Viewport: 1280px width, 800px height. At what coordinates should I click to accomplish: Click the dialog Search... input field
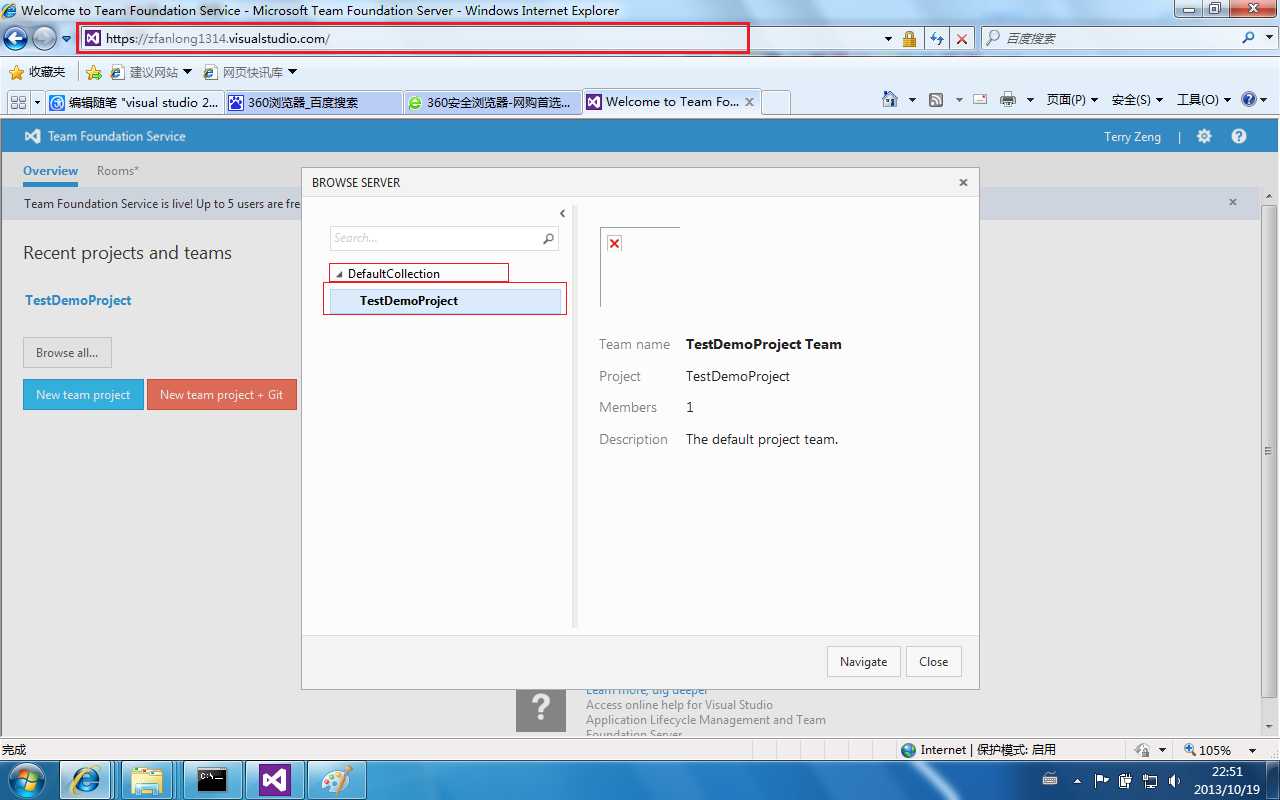pyautogui.click(x=435, y=238)
